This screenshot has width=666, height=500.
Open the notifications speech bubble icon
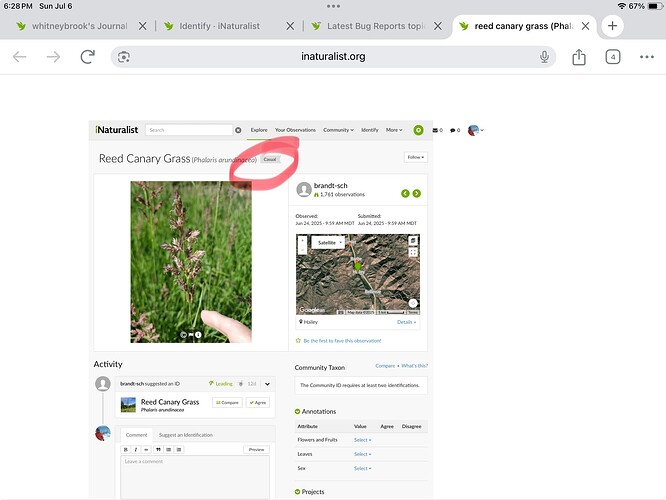[x=455, y=130]
